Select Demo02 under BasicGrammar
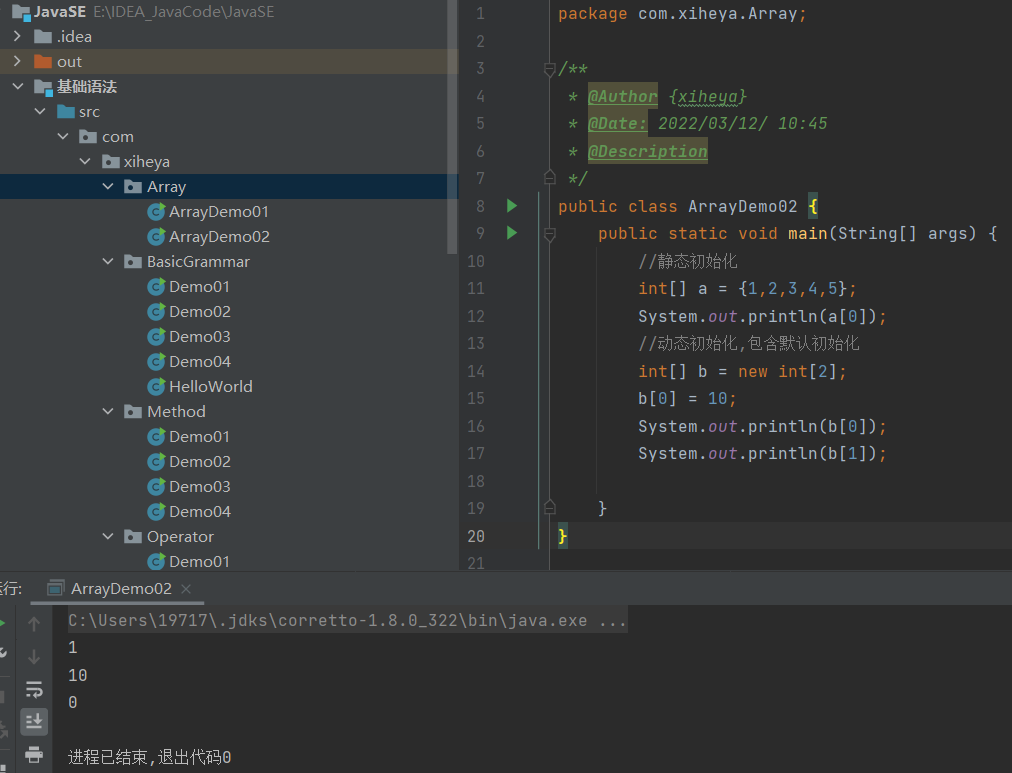Viewport: 1012px width, 773px height. click(199, 312)
